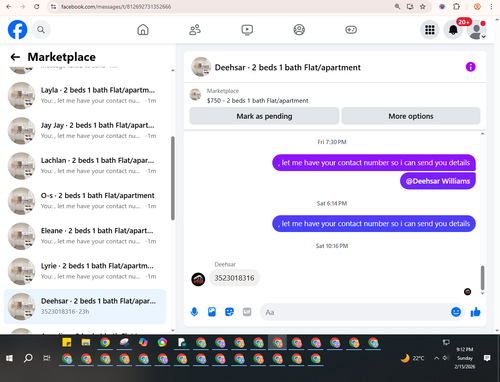Open notifications bell with 20+ badge
Image resolution: width=500 pixels, height=382 pixels.
point(453,30)
